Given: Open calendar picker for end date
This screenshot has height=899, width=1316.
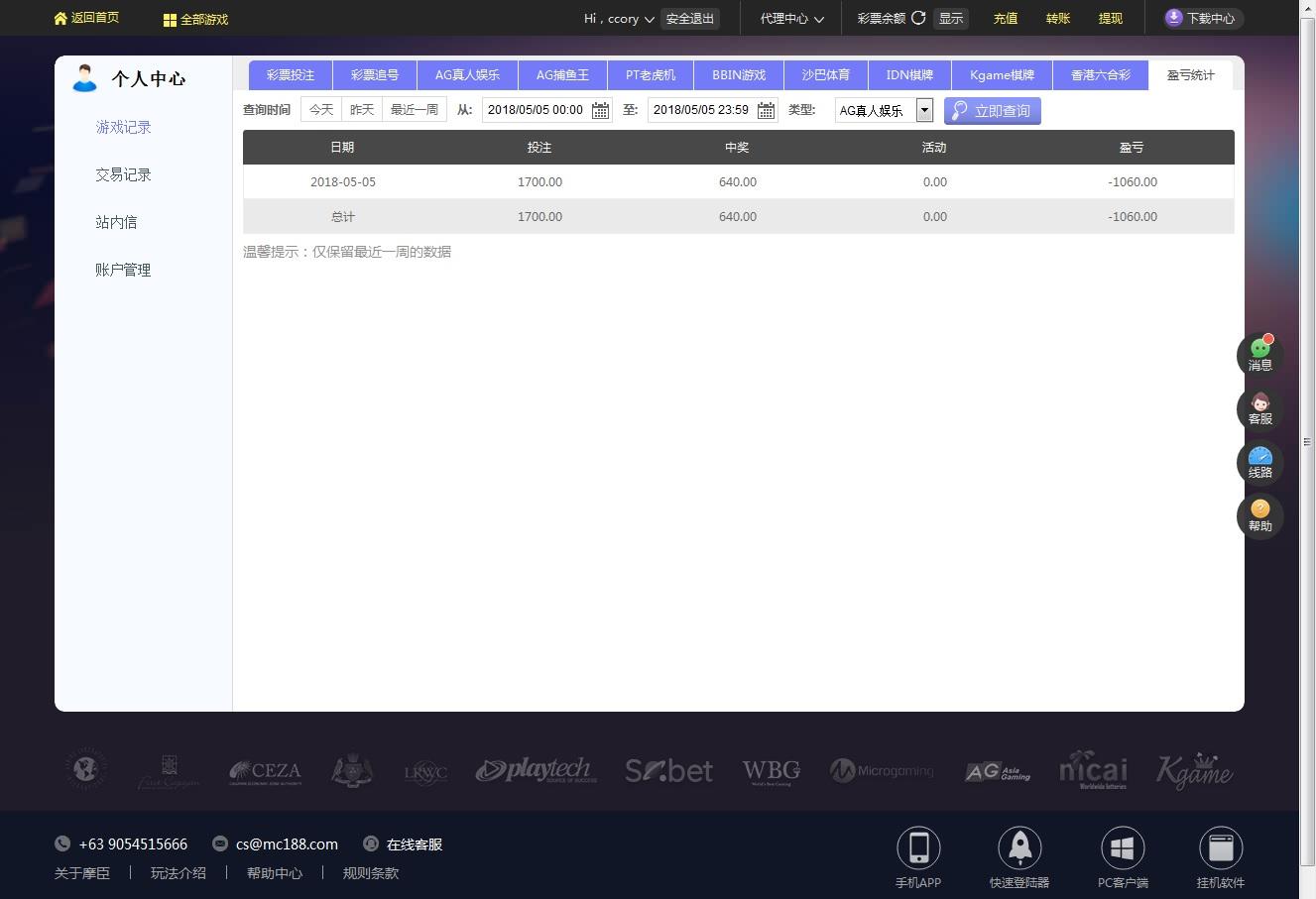Looking at the screenshot, I should click(x=766, y=110).
